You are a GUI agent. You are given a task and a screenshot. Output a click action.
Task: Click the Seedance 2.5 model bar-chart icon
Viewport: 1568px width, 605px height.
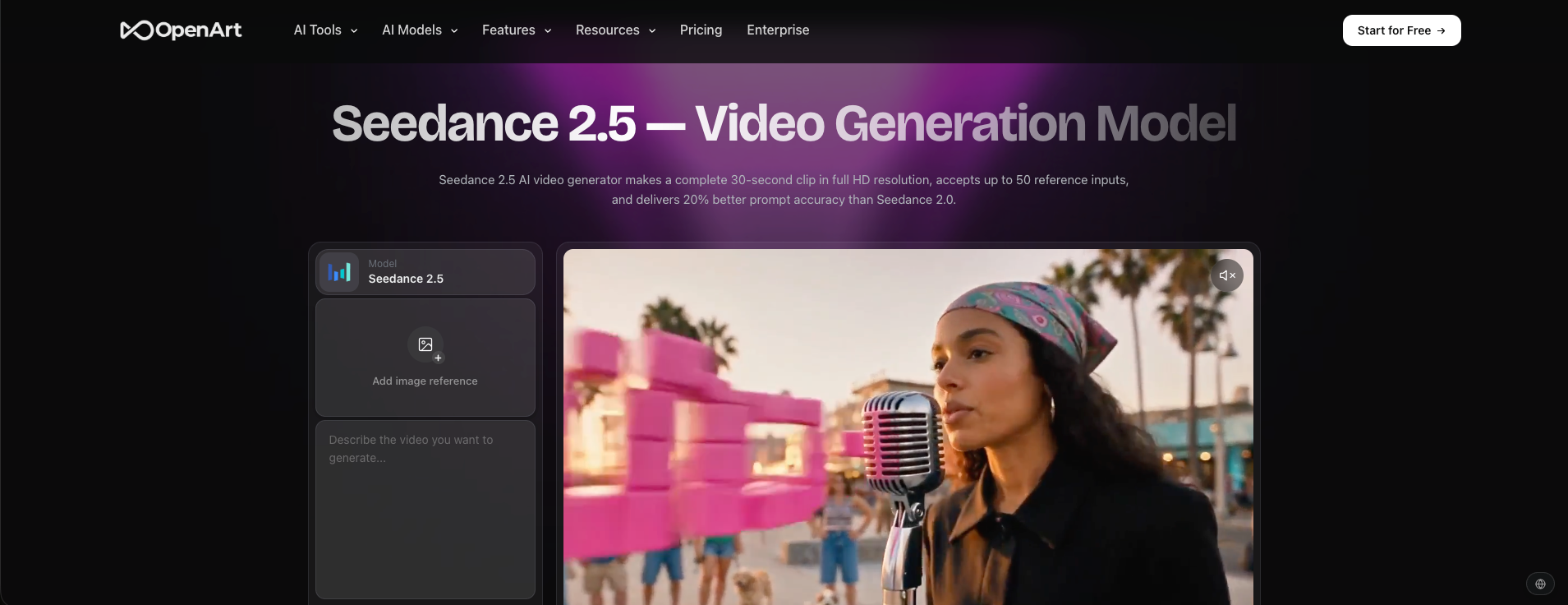pos(339,272)
